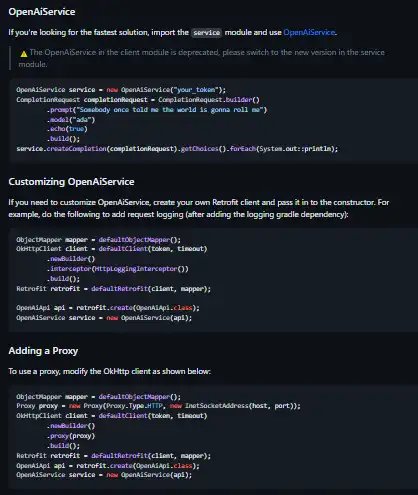The image size is (418, 495).
Task: Click sentence 'If you're looking for the fastest solution'
Action: (x=172, y=32)
